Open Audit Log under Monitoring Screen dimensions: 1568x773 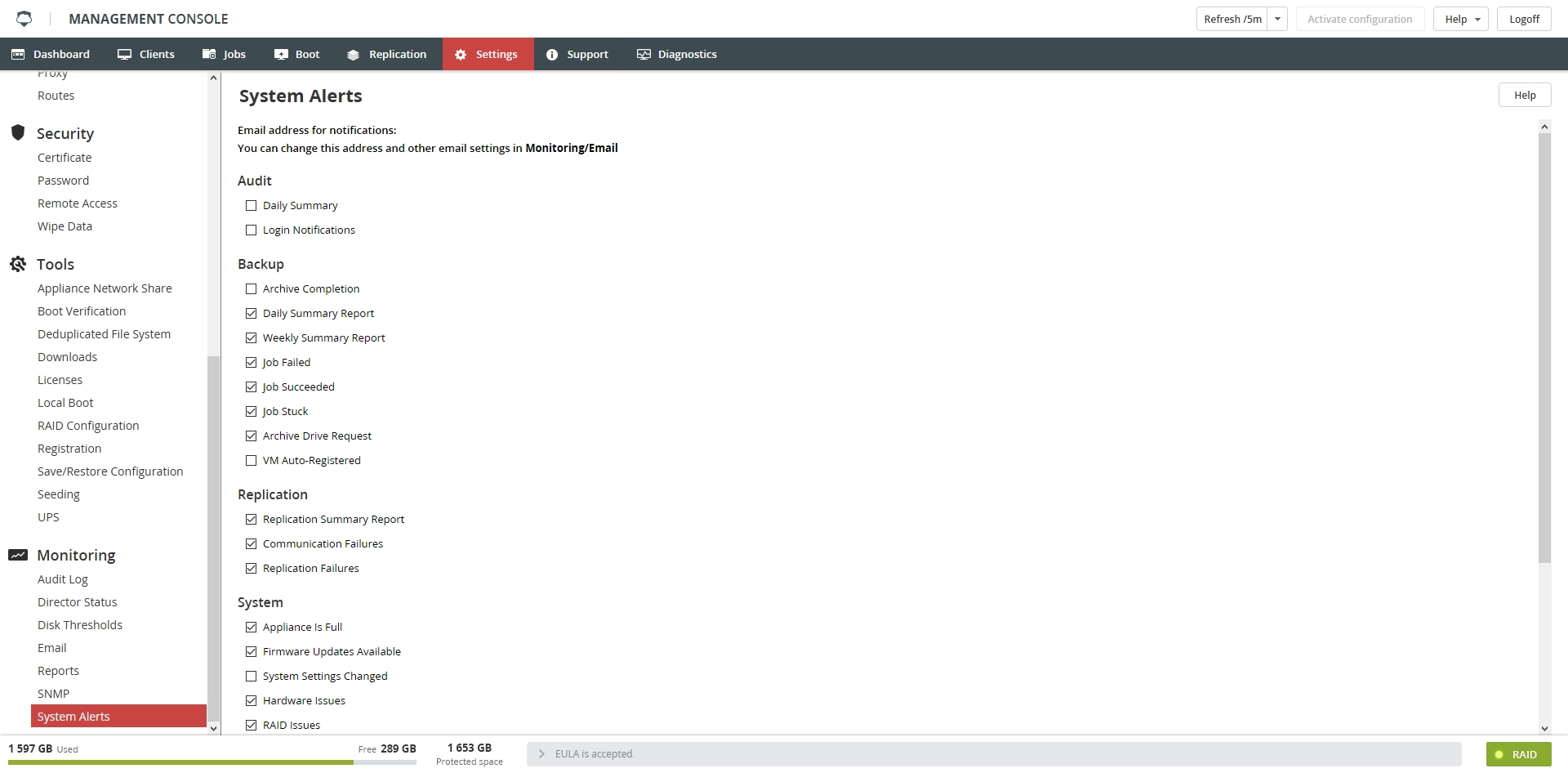63,579
